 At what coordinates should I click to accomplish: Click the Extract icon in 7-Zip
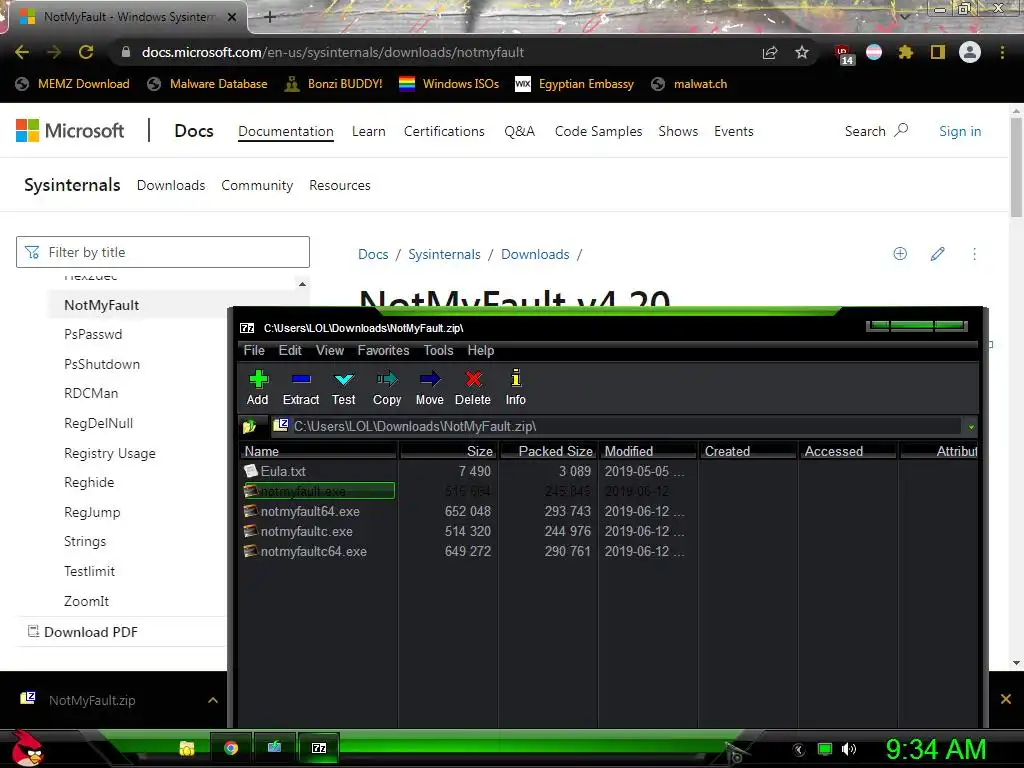pos(301,379)
